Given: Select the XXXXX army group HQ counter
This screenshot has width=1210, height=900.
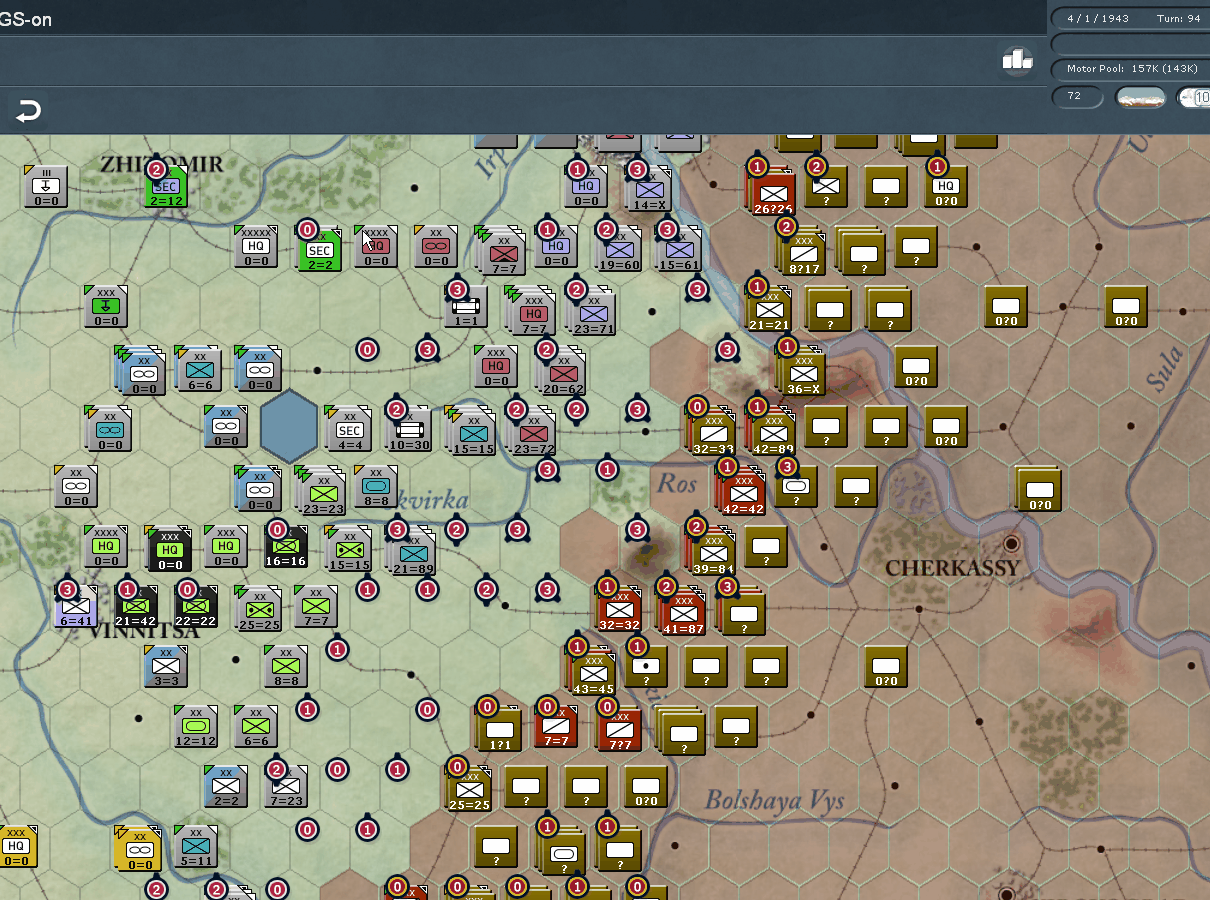Looking at the screenshot, I should click(x=256, y=248).
